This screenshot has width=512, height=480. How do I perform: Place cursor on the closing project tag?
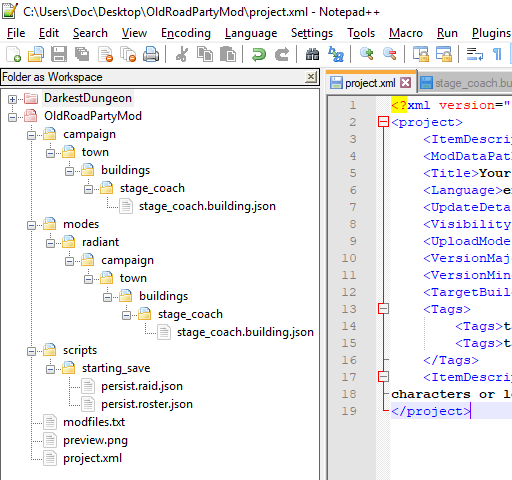tap(431, 411)
